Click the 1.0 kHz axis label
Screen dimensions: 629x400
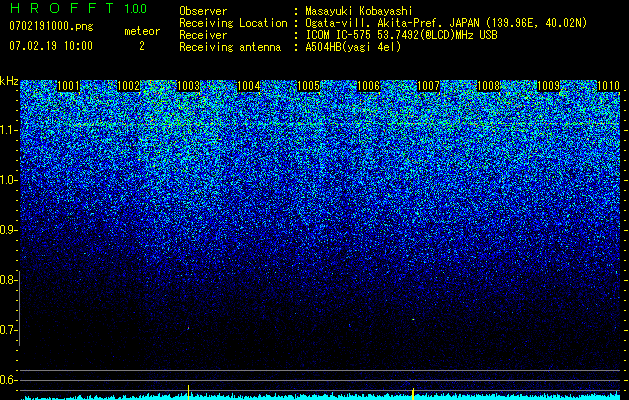click(7, 181)
